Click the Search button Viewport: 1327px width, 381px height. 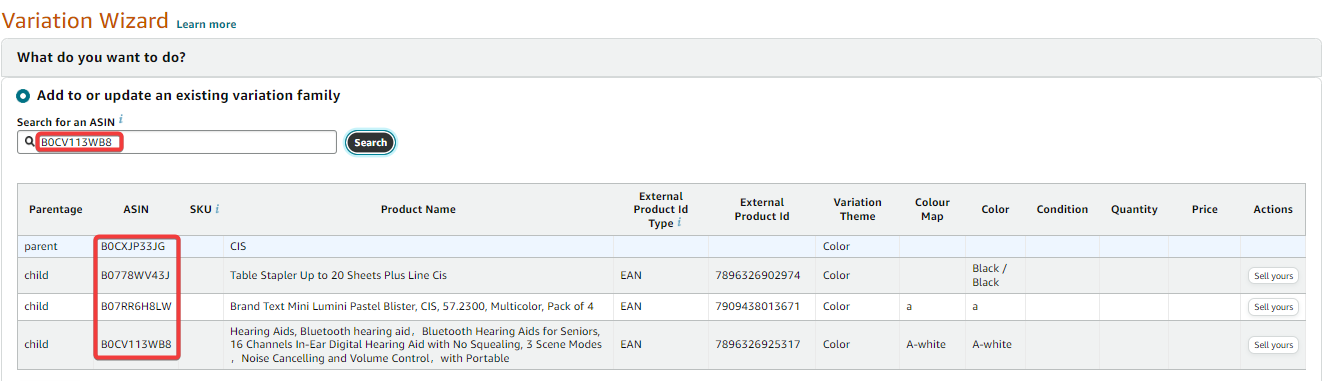click(371, 143)
